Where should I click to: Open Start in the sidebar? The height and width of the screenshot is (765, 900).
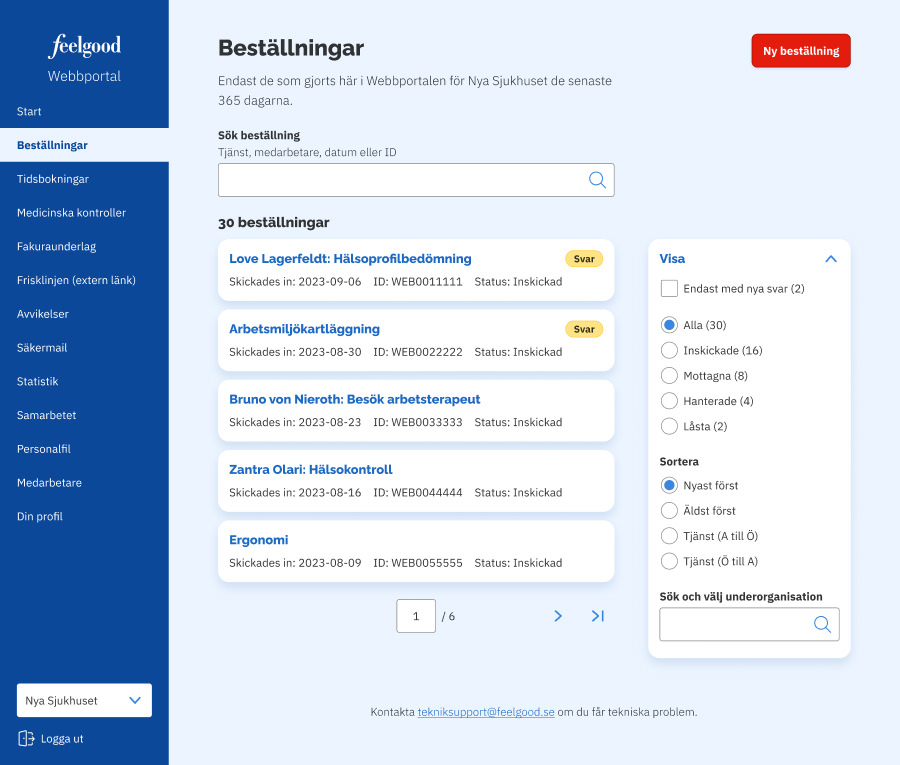click(84, 111)
